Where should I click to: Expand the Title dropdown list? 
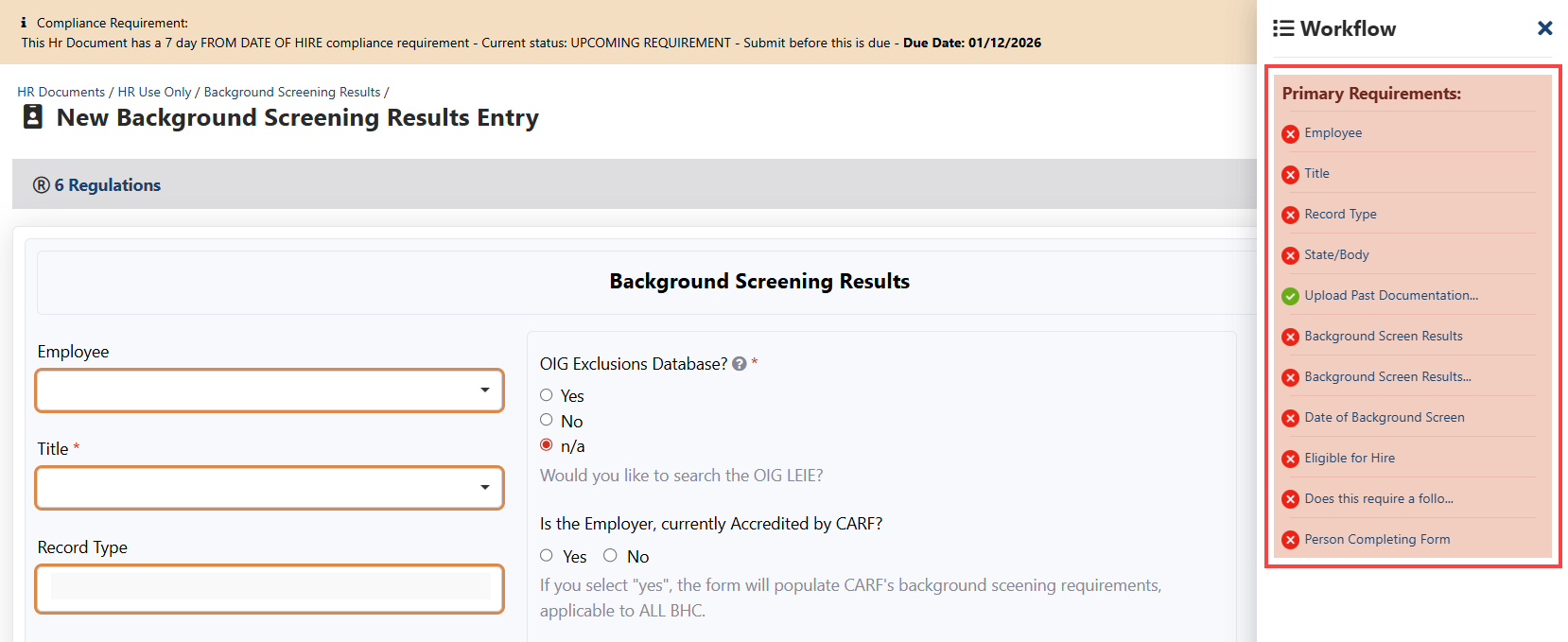(270, 488)
